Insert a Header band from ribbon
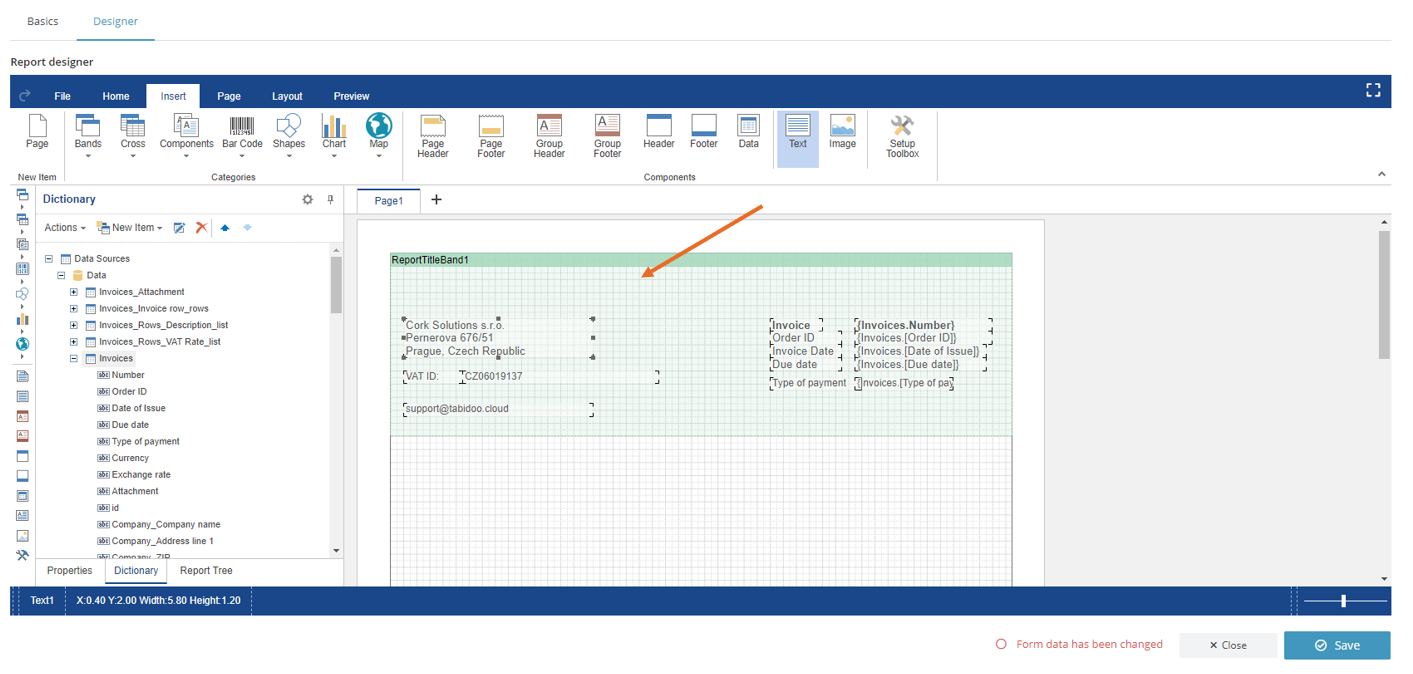The height and width of the screenshot is (674, 1413). [x=659, y=133]
